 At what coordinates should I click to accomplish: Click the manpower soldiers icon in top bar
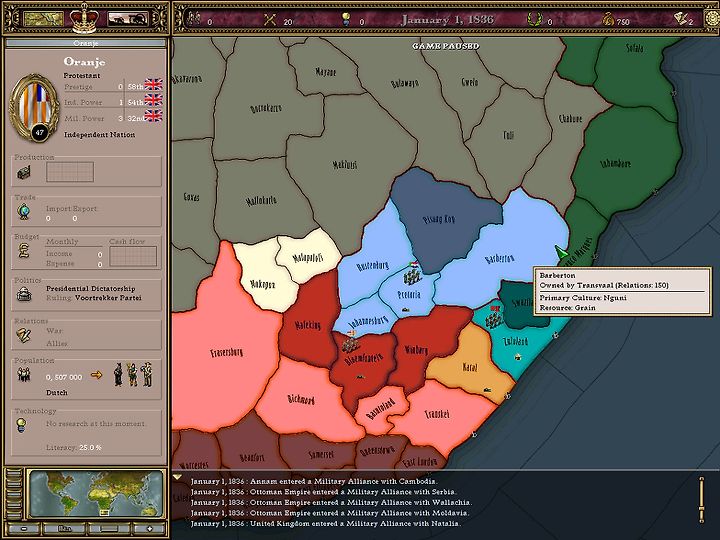coord(195,19)
